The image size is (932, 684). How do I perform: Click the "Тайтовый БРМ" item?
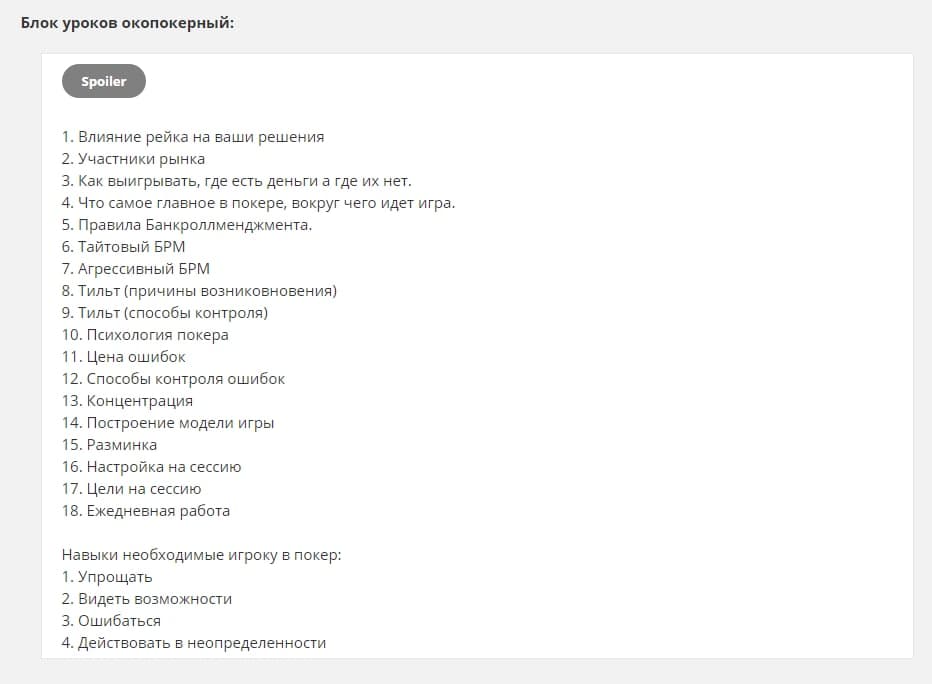pyautogui.click(x=124, y=247)
